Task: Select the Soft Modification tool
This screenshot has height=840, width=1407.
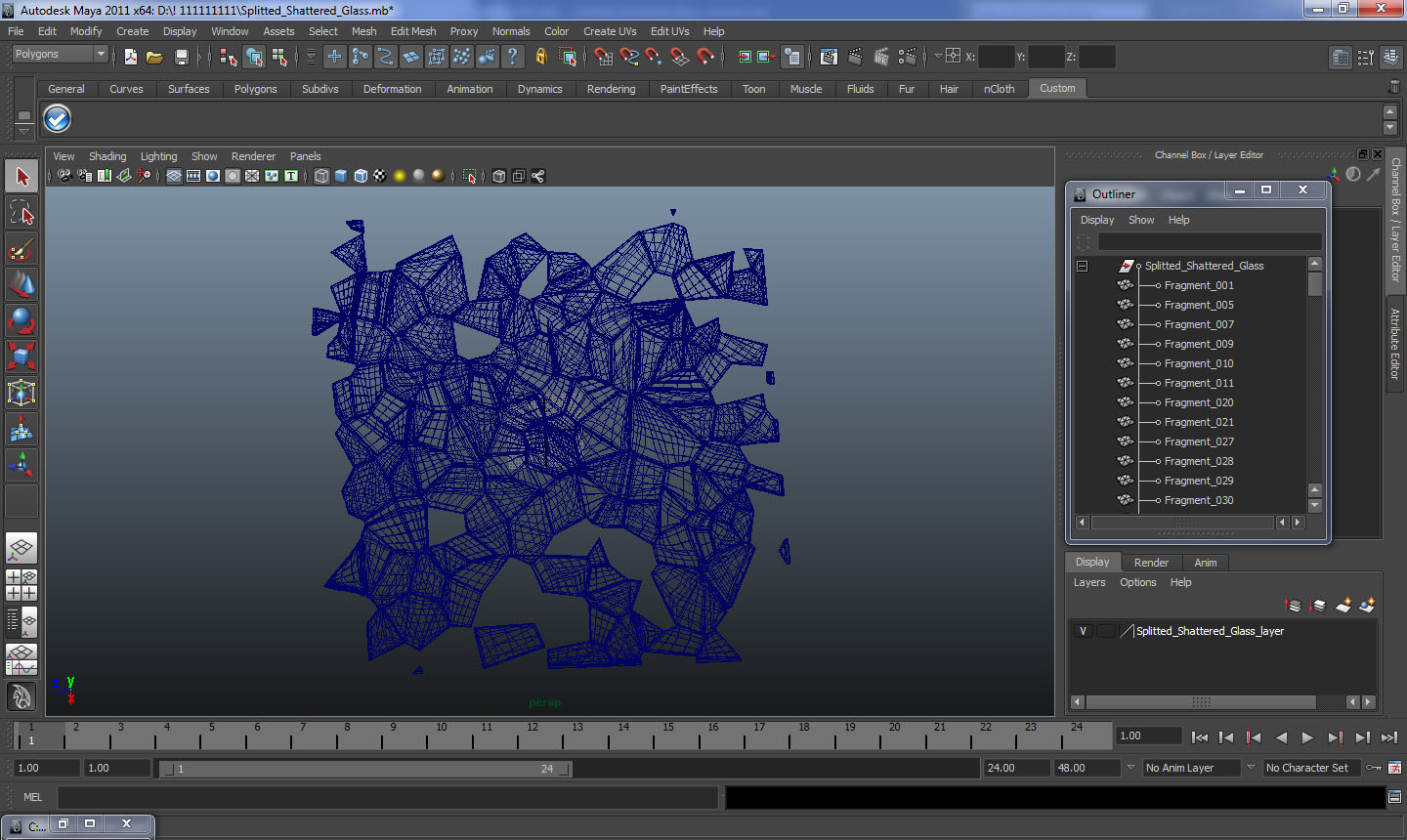Action: click(x=21, y=429)
